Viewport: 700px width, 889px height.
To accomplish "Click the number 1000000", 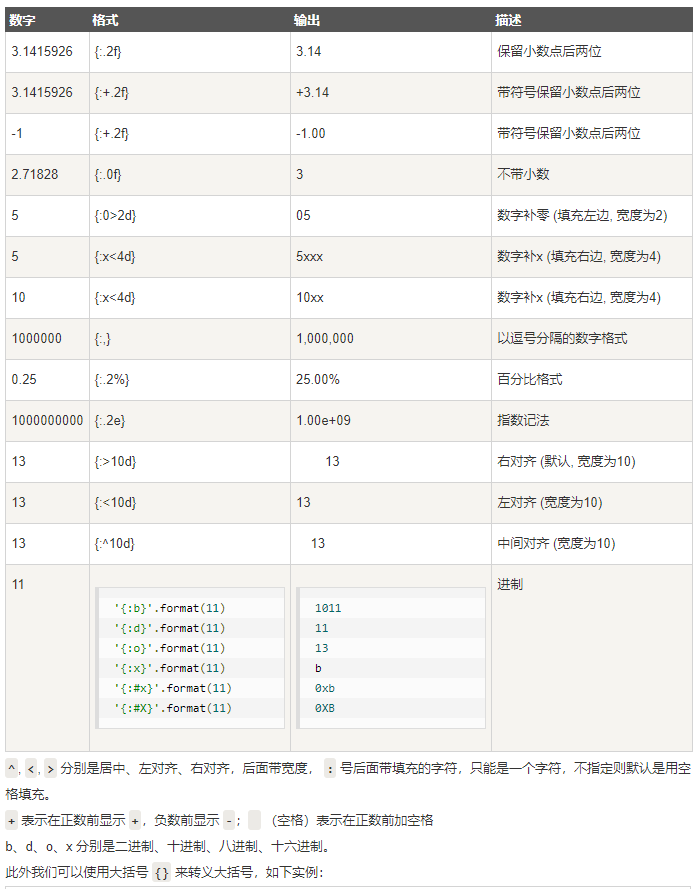I will click(x=36, y=338).
